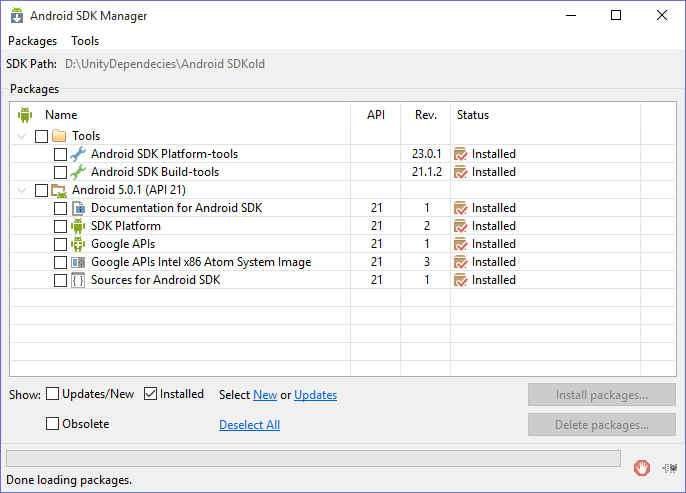Viewport: 686px width, 493px height.
Task: Select Google APIs Intel x86 Atom System Image text
Action: click(201, 262)
